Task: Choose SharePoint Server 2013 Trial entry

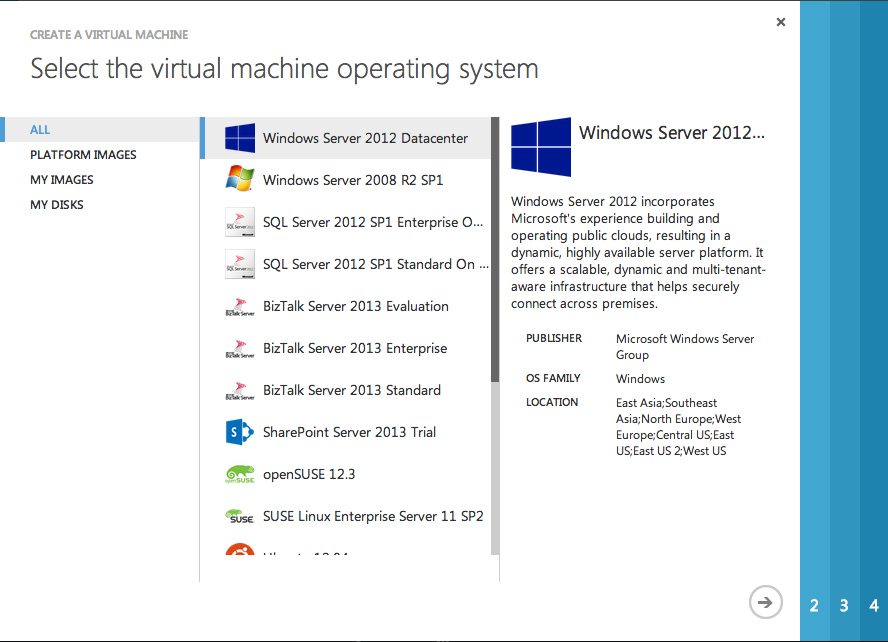Action: (x=349, y=432)
